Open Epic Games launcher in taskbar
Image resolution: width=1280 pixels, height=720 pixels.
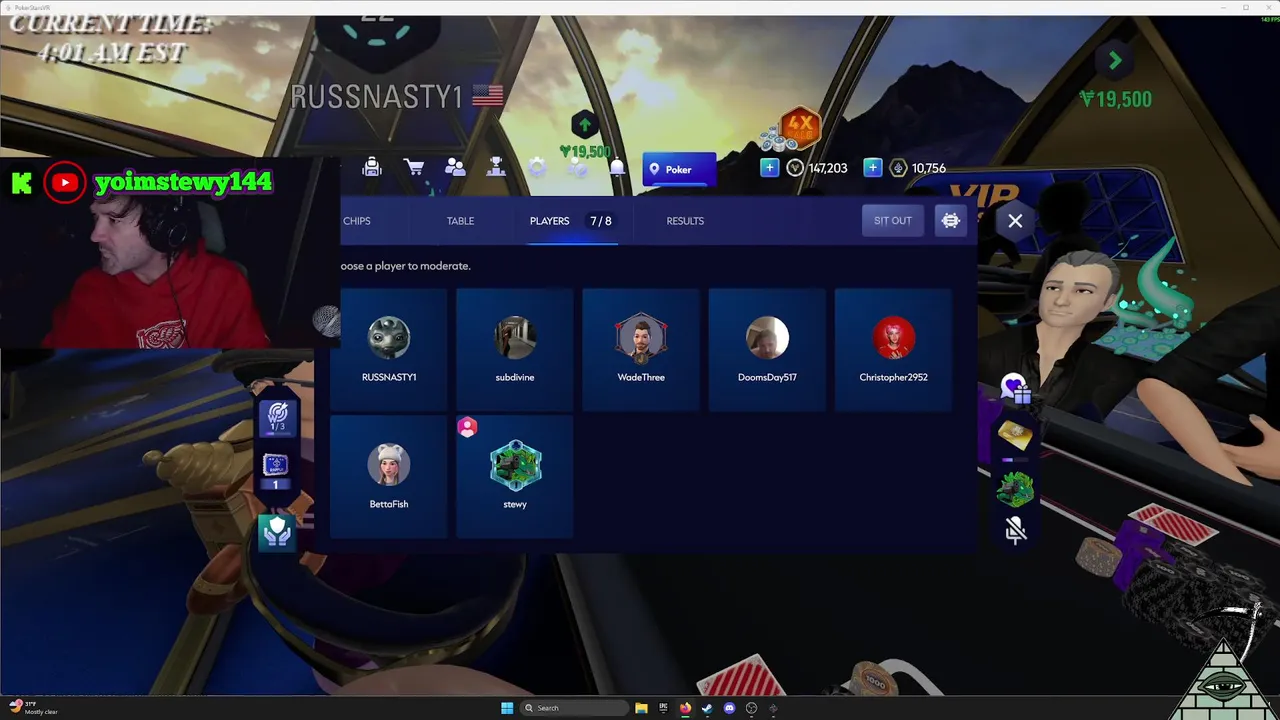(x=663, y=708)
